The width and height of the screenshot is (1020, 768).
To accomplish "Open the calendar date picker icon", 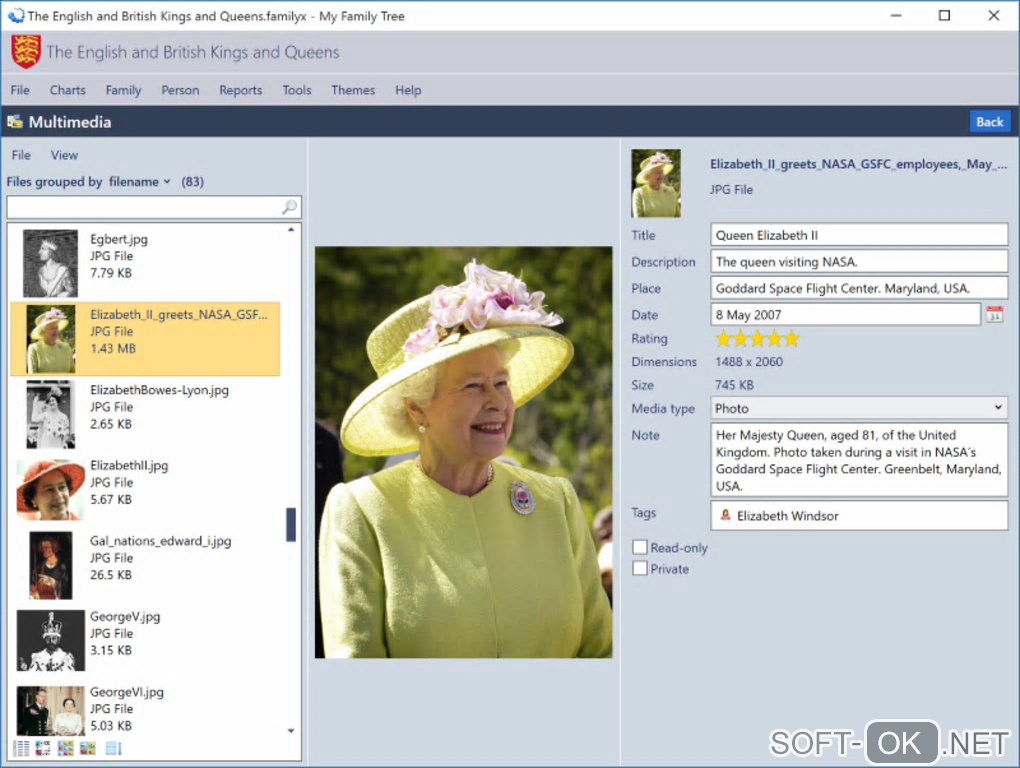I will click(x=995, y=315).
